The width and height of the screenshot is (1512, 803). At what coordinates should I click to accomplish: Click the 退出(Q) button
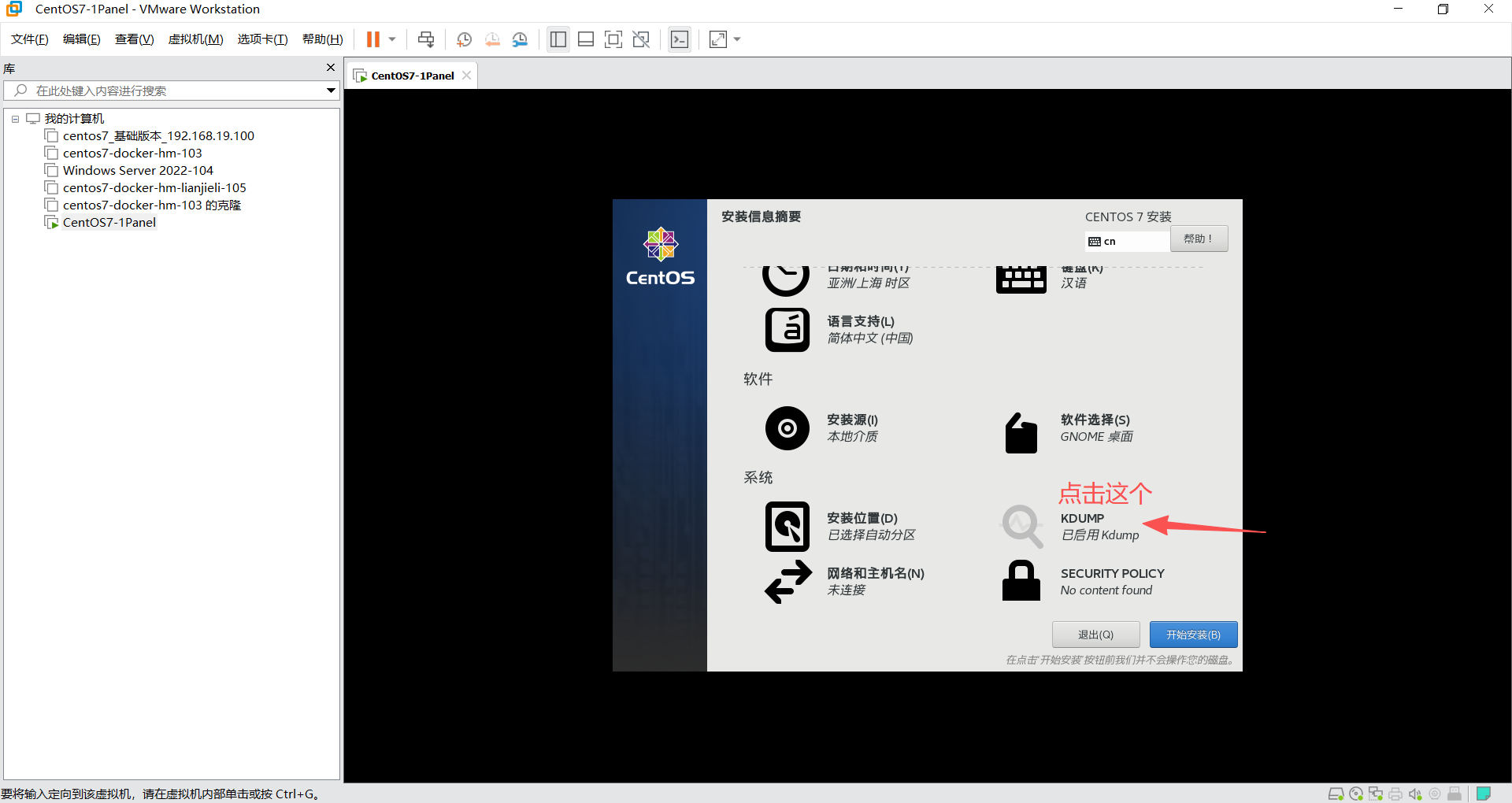[1095, 635]
